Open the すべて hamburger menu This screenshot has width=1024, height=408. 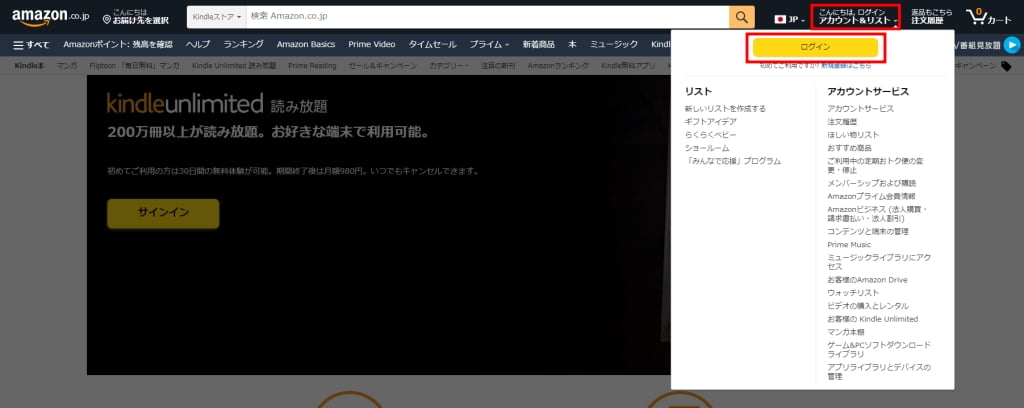click(x=31, y=44)
